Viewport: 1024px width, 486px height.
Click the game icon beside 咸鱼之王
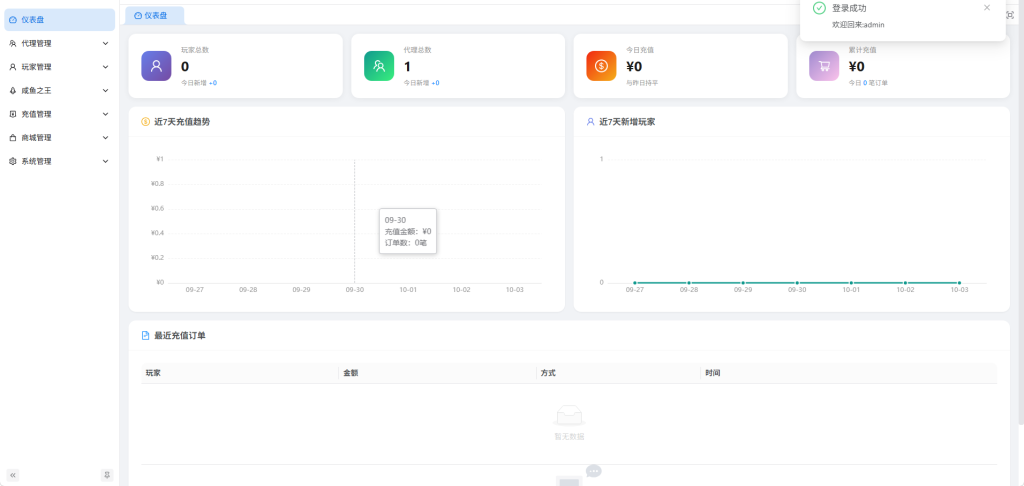click(13, 91)
